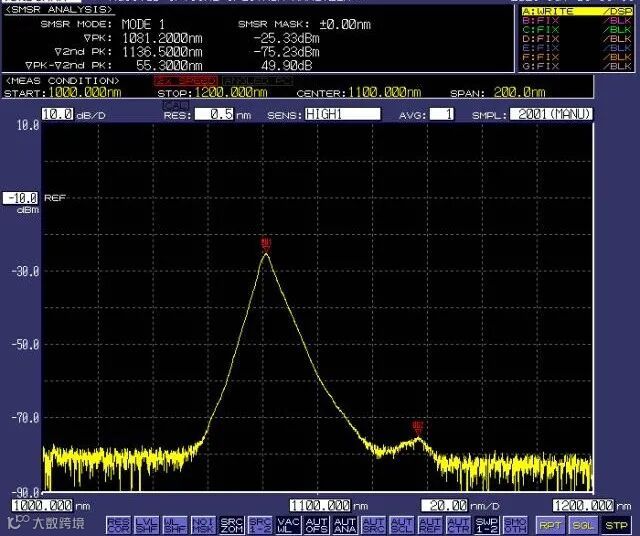Select trace A:WRITE /DSP row
This screenshot has height=536, width=640.
click(577, 11)
